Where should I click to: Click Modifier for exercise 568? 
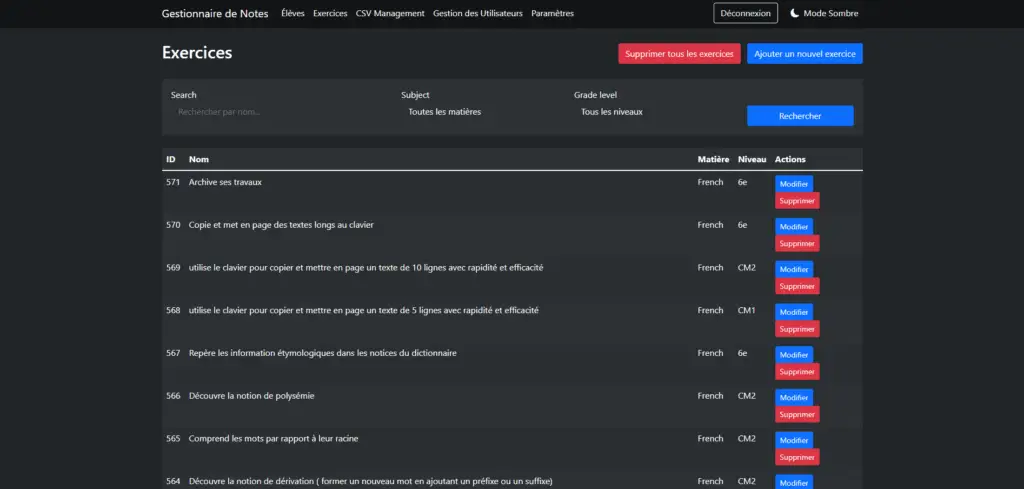pyautogui.click(x=794, y=312)
